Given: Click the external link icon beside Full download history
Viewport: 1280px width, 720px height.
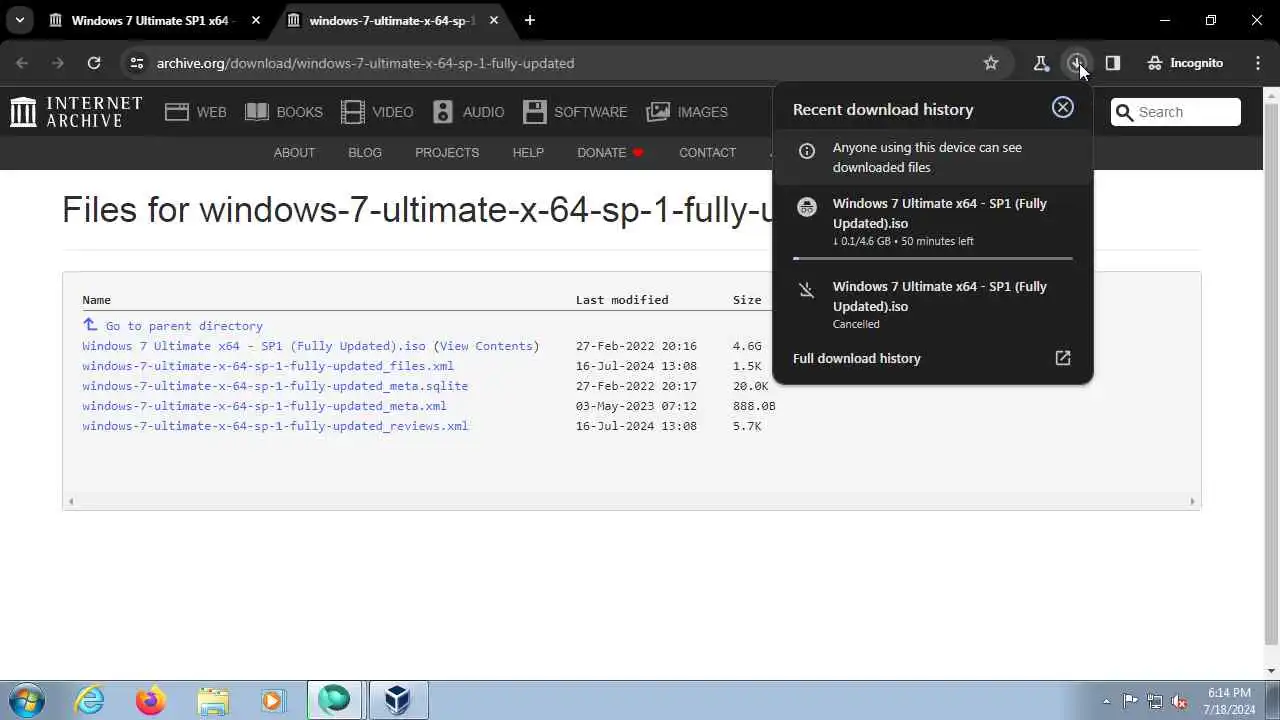Looking at the screenshot, I should [1063, 358].
